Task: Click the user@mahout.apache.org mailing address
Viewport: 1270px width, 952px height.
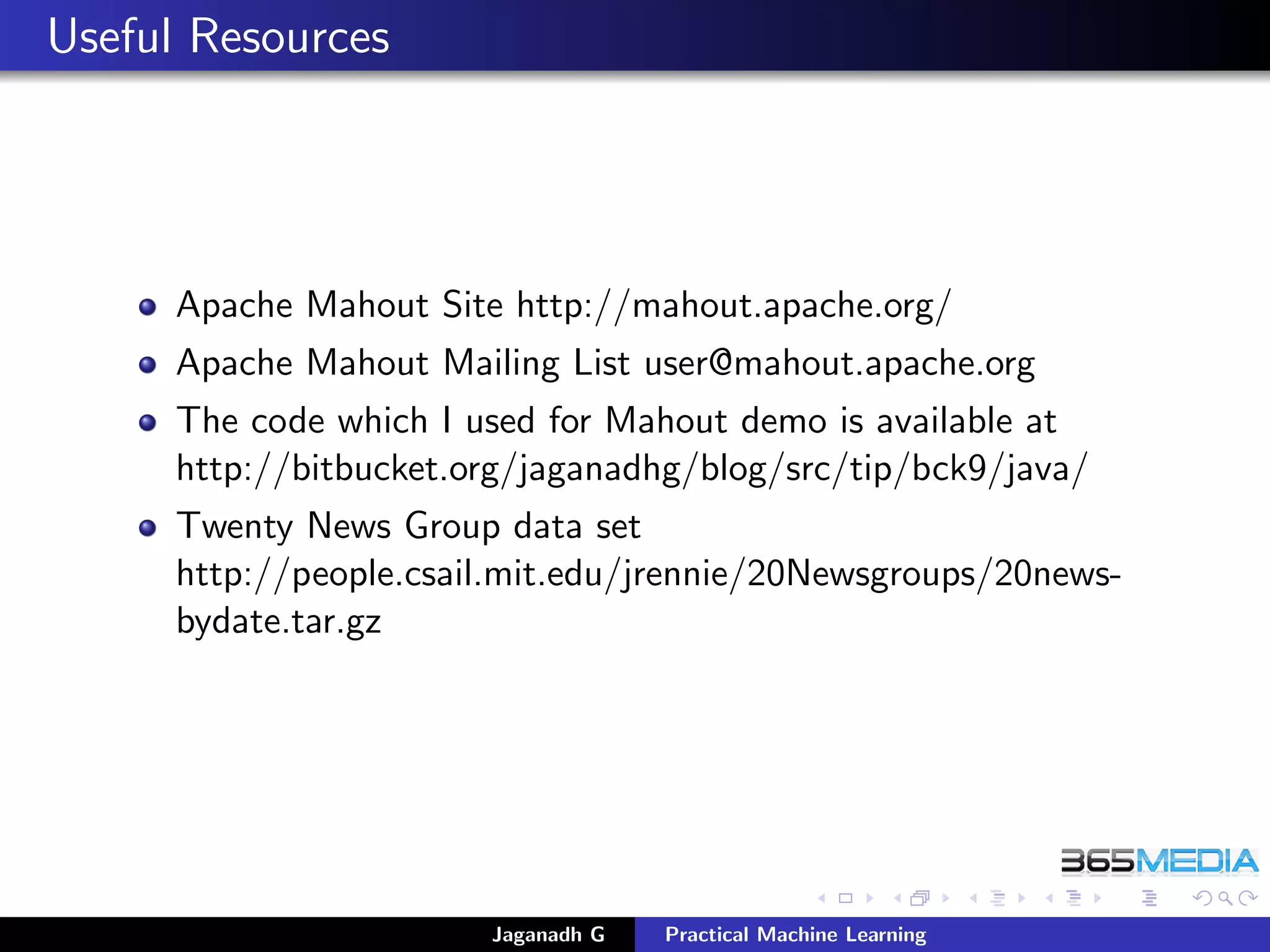Action: tap(840, 363)
